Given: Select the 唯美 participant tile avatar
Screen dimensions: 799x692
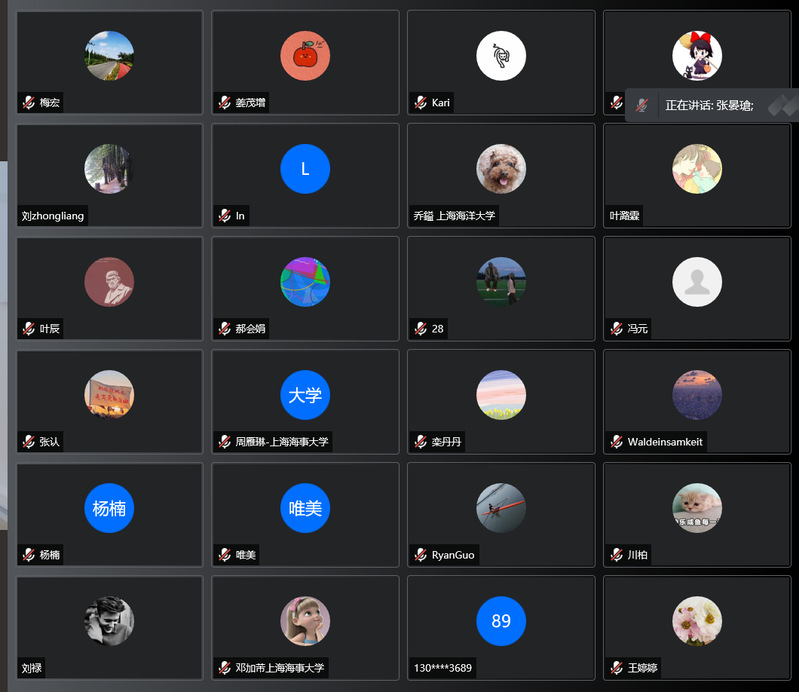Looking at the screenshot, I should (305, 508).
